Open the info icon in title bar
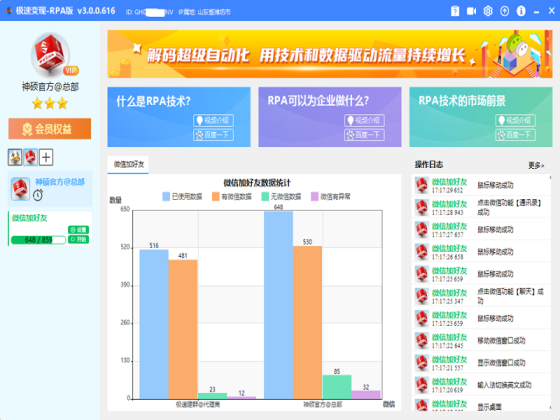Viewport: 560px width, 420px height. tap(521, 11)
